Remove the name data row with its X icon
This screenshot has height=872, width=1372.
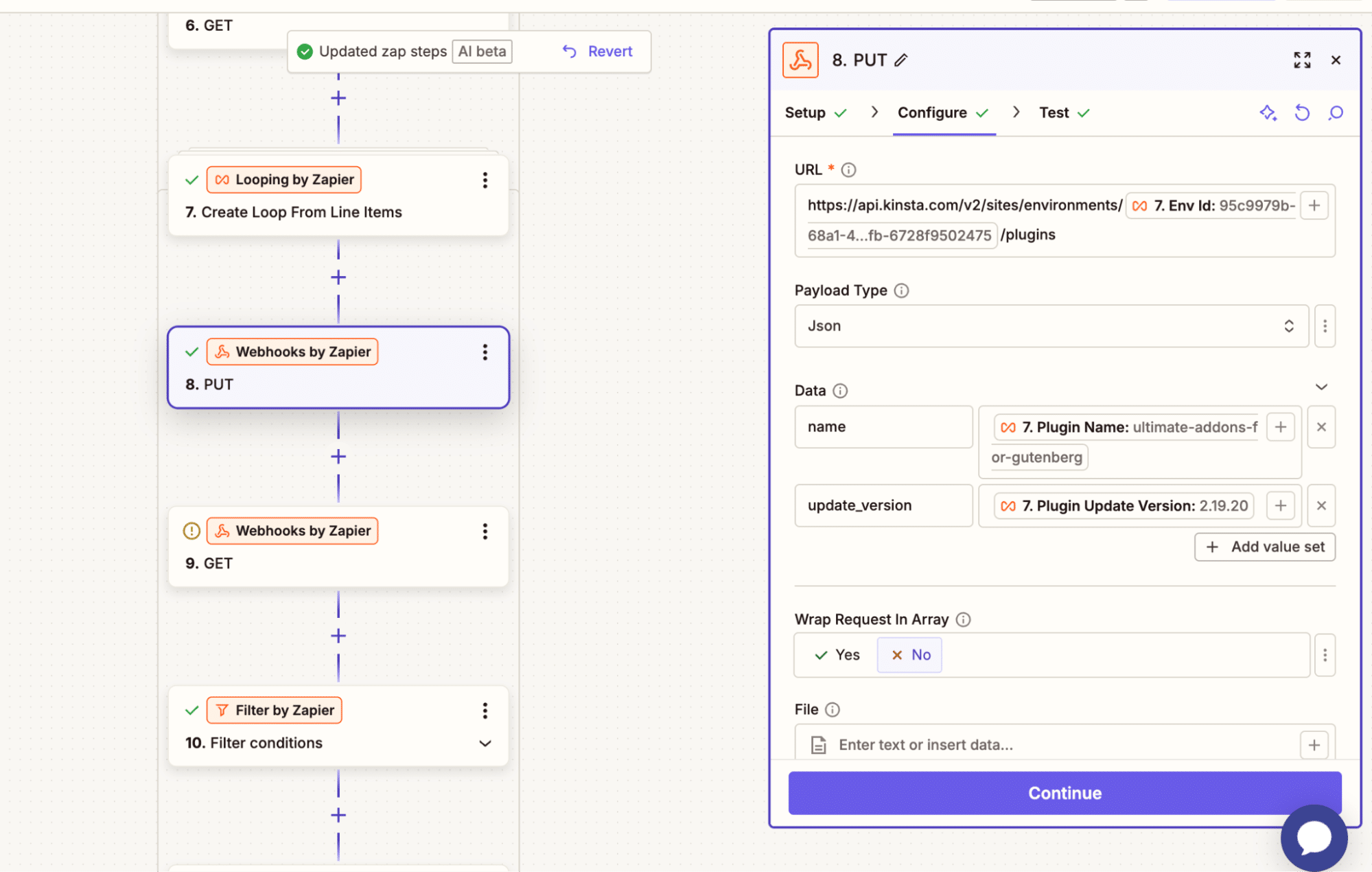click(x=1321, y=426)
